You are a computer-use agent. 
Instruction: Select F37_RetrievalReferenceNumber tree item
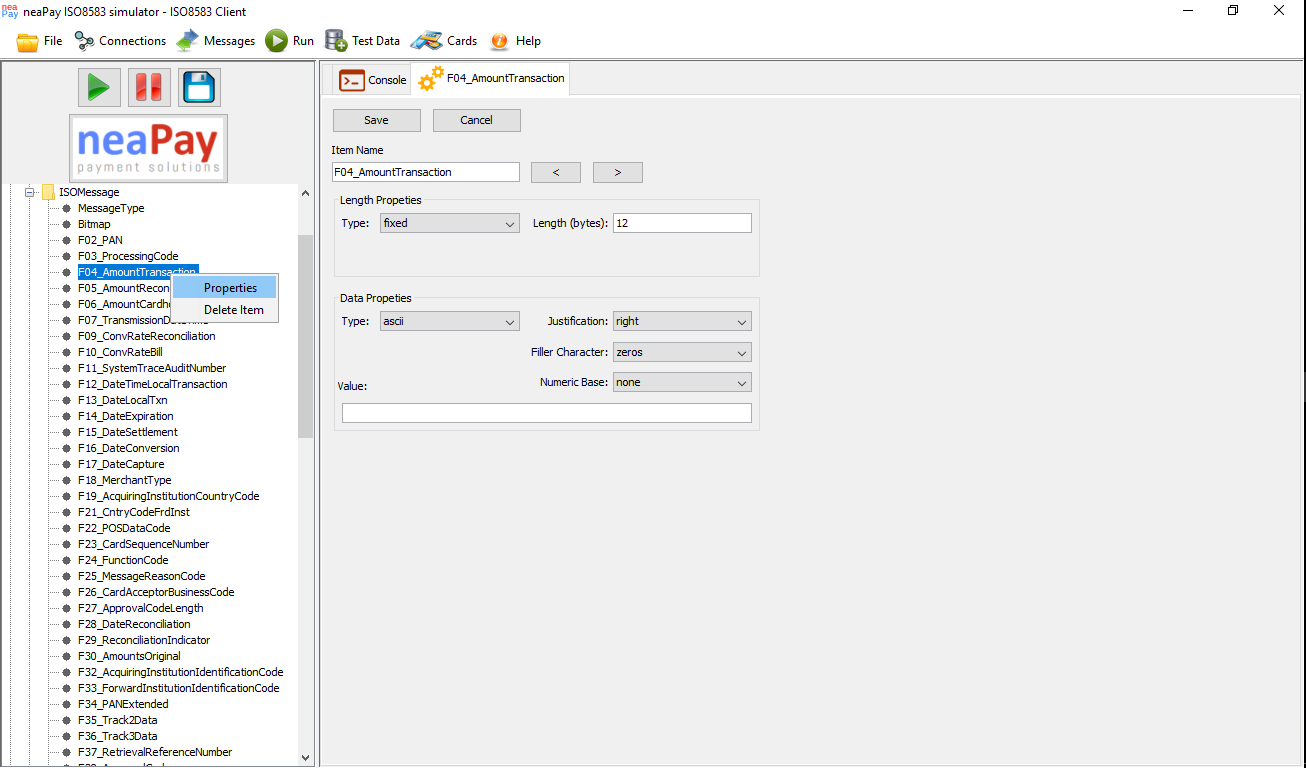(x=155, y=752)
